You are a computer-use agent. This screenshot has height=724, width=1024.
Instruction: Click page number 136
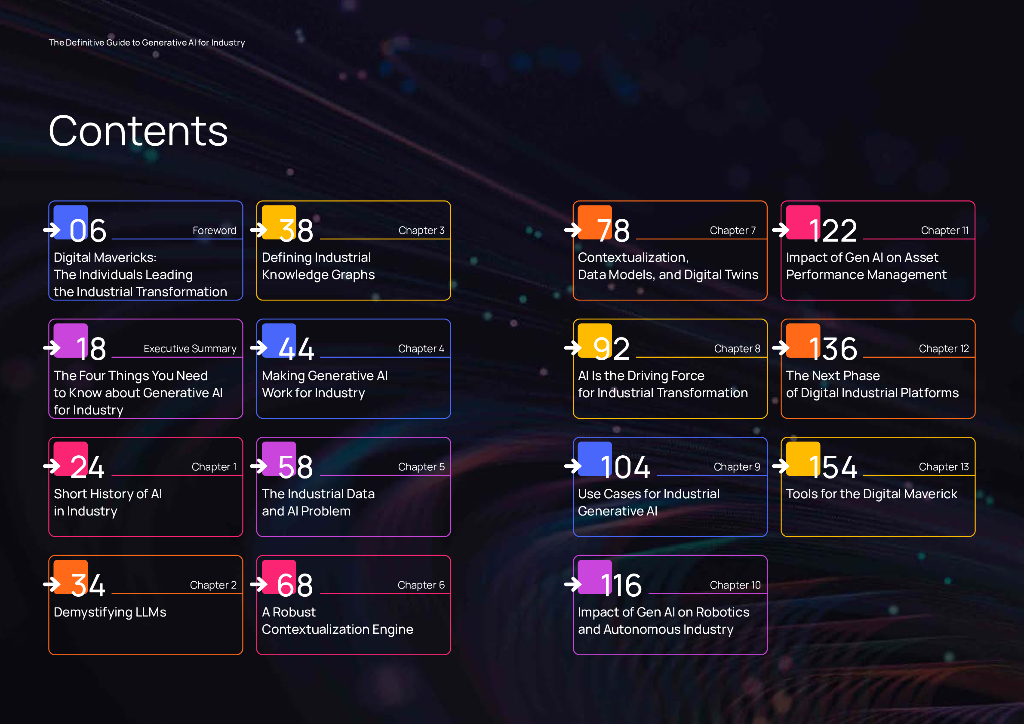pyautogui.click(x=833, y=349)
